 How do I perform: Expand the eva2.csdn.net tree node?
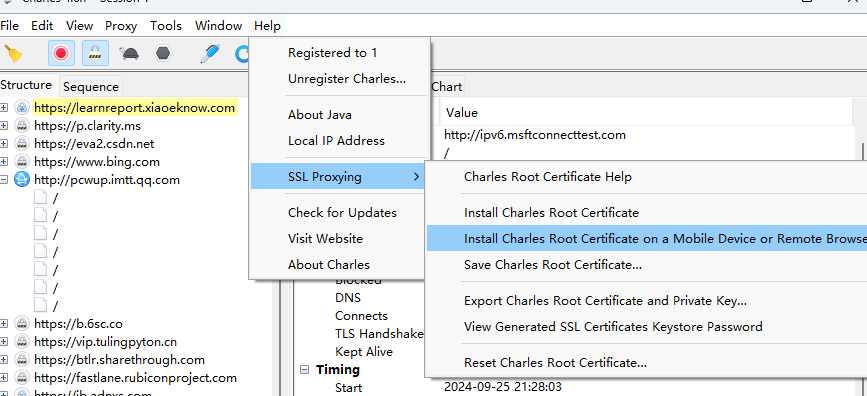pos(4,144)
